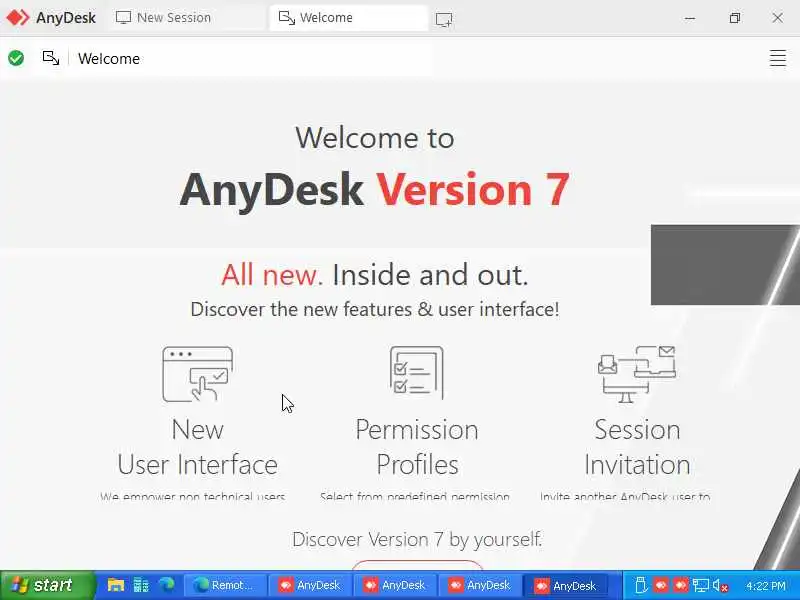Click the highlighted active AnyDesk taskbar button

[566, 585]
